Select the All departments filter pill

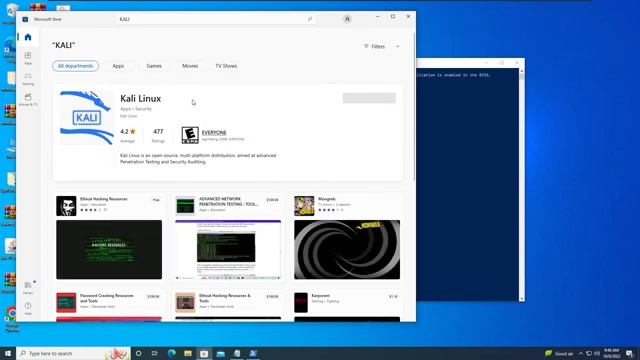[76, 66]
